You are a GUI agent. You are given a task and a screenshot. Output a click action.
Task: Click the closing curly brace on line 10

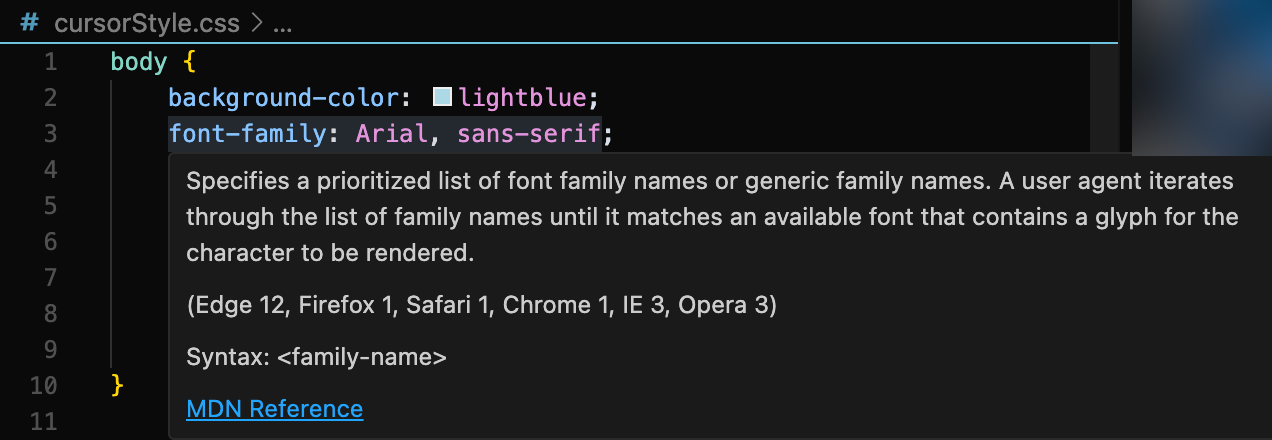coord(117,385)
